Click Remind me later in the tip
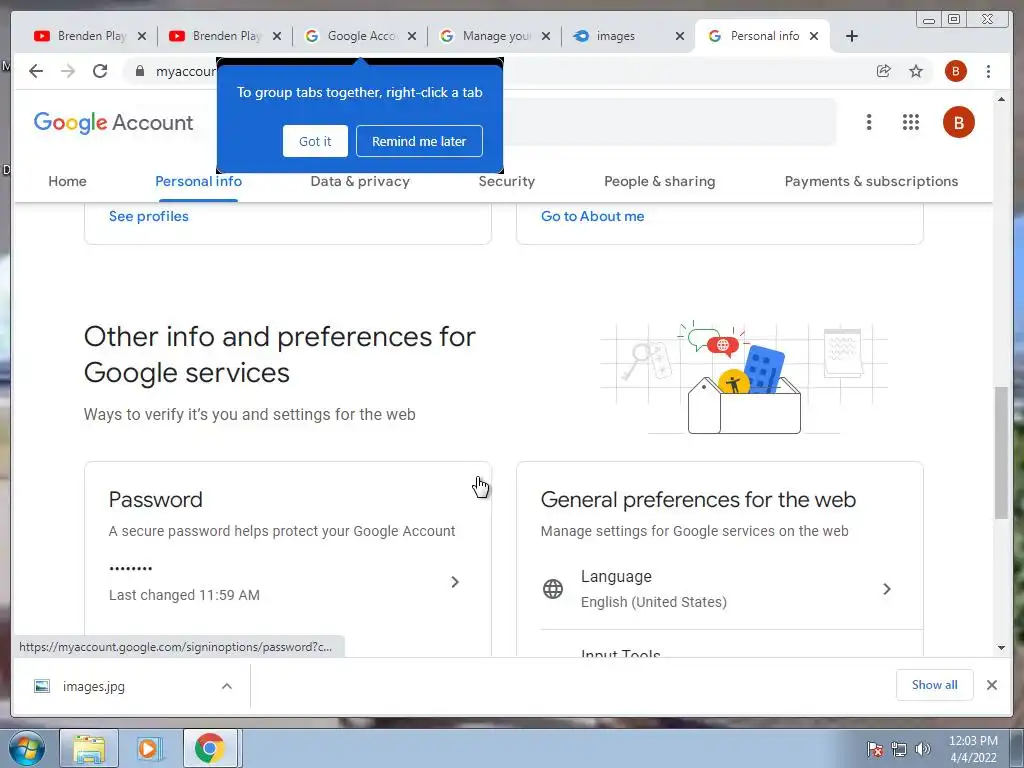The image size is (1024, 768). click(x=419, y=141)
